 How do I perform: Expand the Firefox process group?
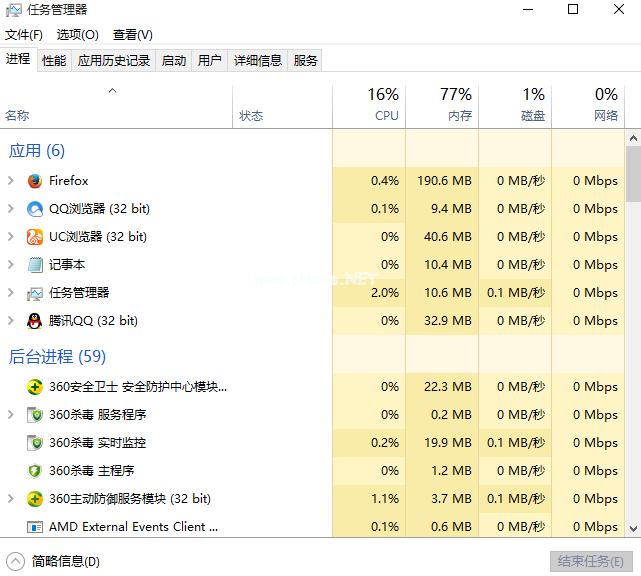point(10,181)
